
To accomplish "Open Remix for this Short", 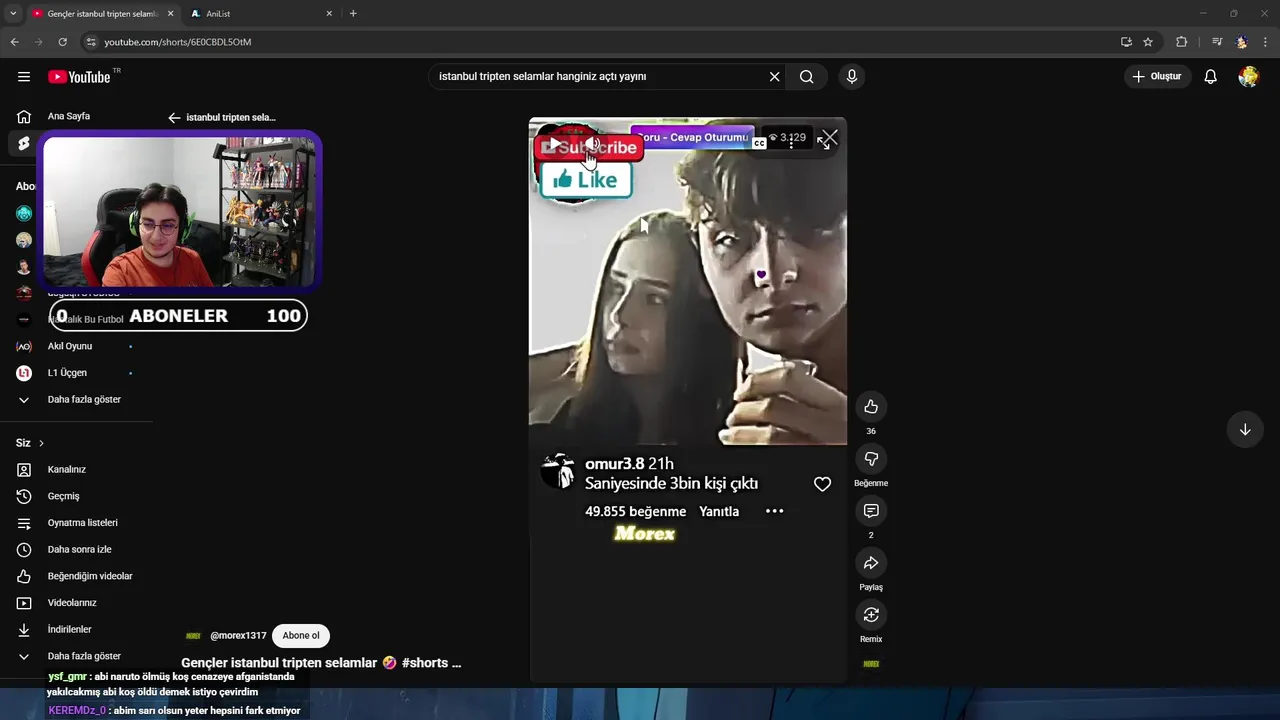I will pyautogui.click(x=871, y=615).
